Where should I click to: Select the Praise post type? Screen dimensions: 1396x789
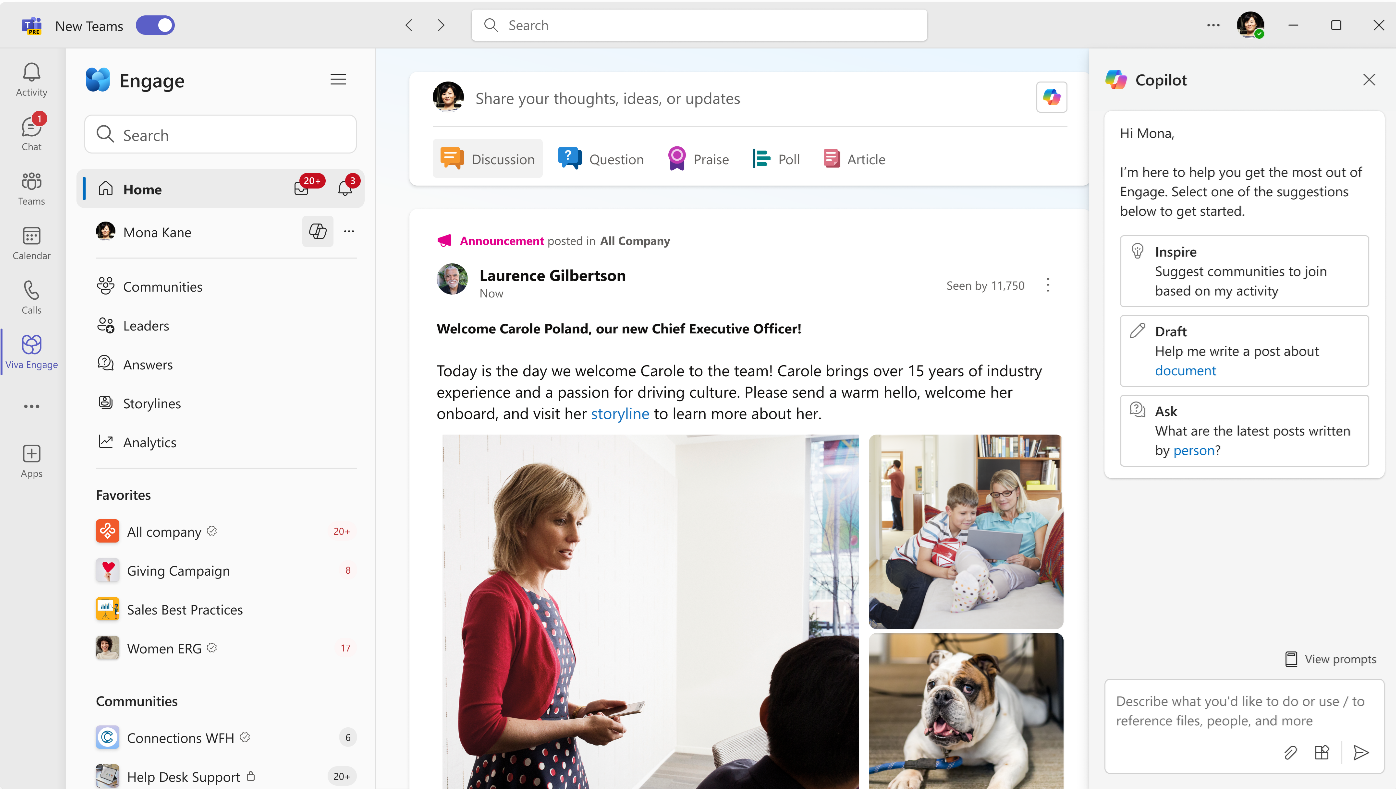pyautogui.click(x=698, y=158)
